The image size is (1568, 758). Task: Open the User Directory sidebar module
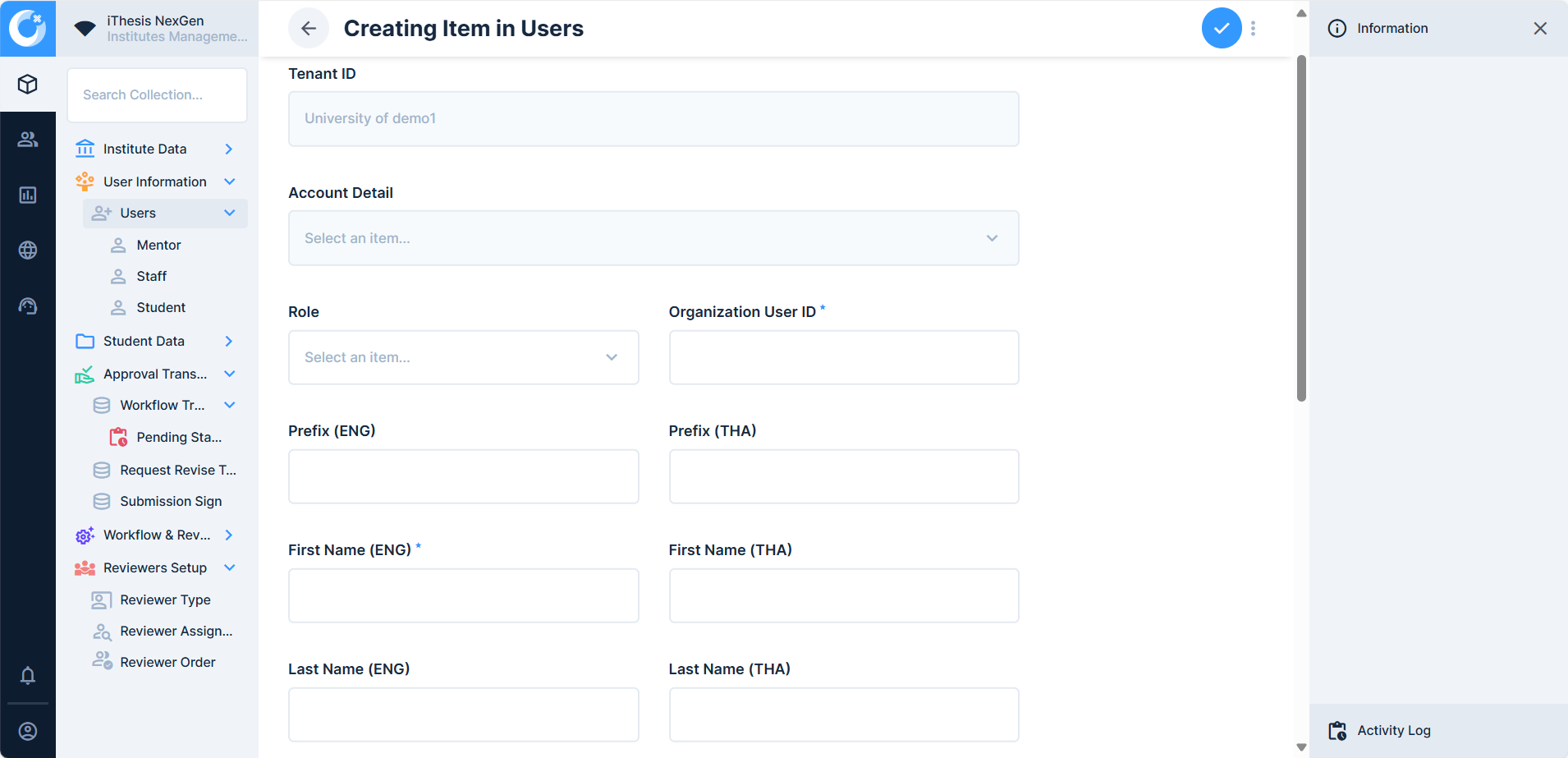[x=28, y=140]
